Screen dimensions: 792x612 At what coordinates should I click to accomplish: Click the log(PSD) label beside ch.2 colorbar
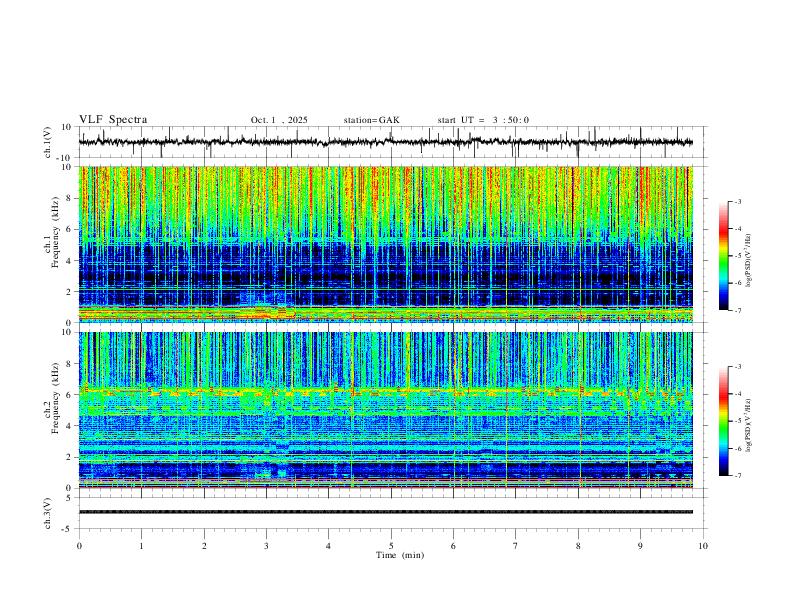coord(749,425)
